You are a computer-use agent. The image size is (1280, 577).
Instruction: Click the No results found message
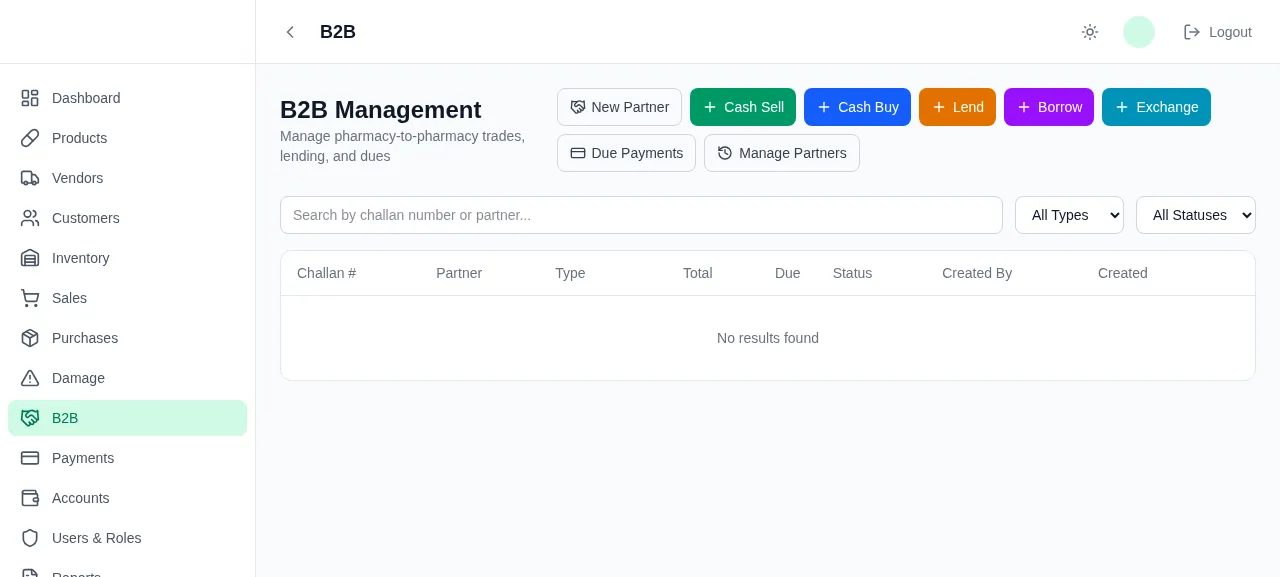click(768, 338)
